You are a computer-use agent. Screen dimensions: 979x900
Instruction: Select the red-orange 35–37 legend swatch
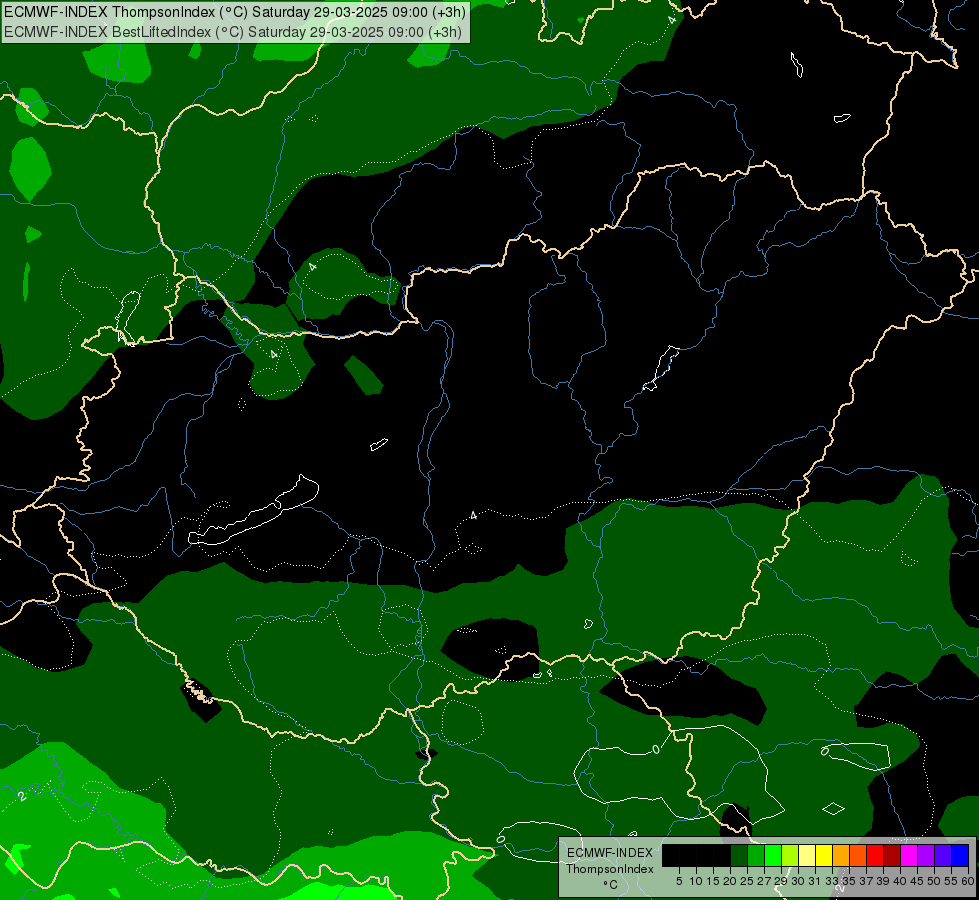tap(858, 855)
